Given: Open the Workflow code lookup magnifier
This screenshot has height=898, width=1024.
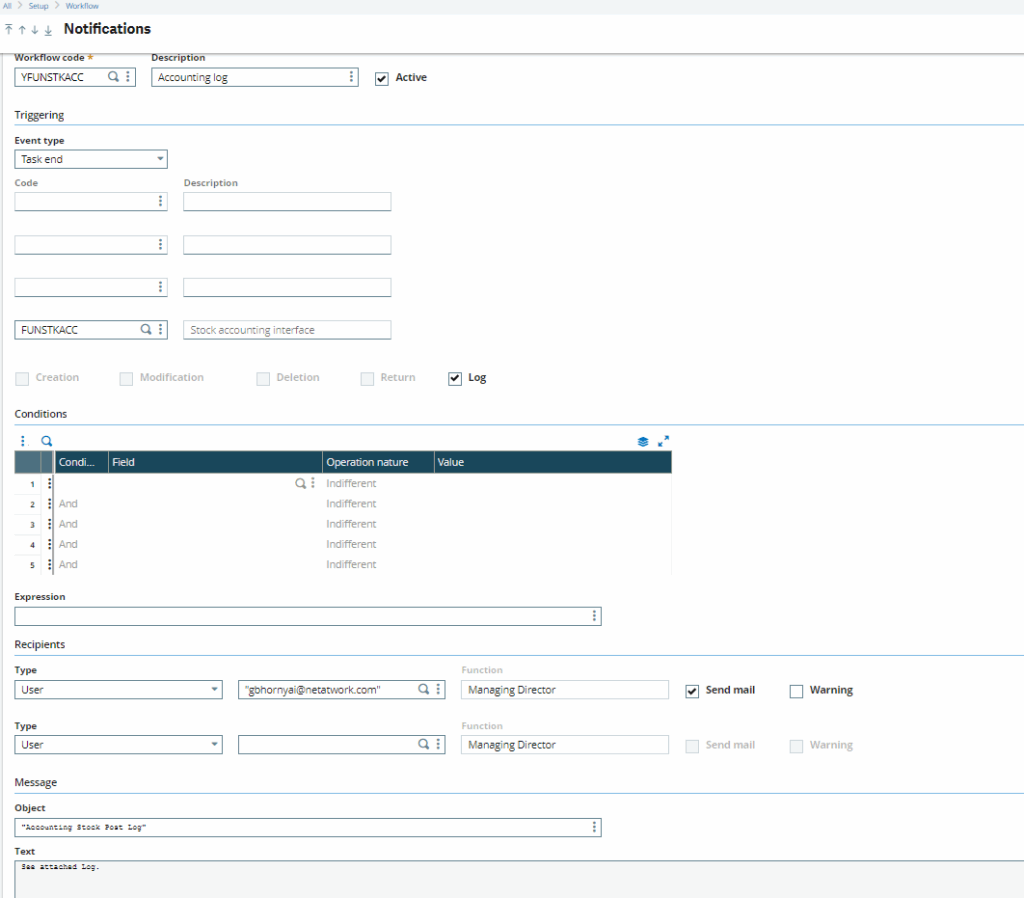Looking at the screenshot, I should (114, 76).
